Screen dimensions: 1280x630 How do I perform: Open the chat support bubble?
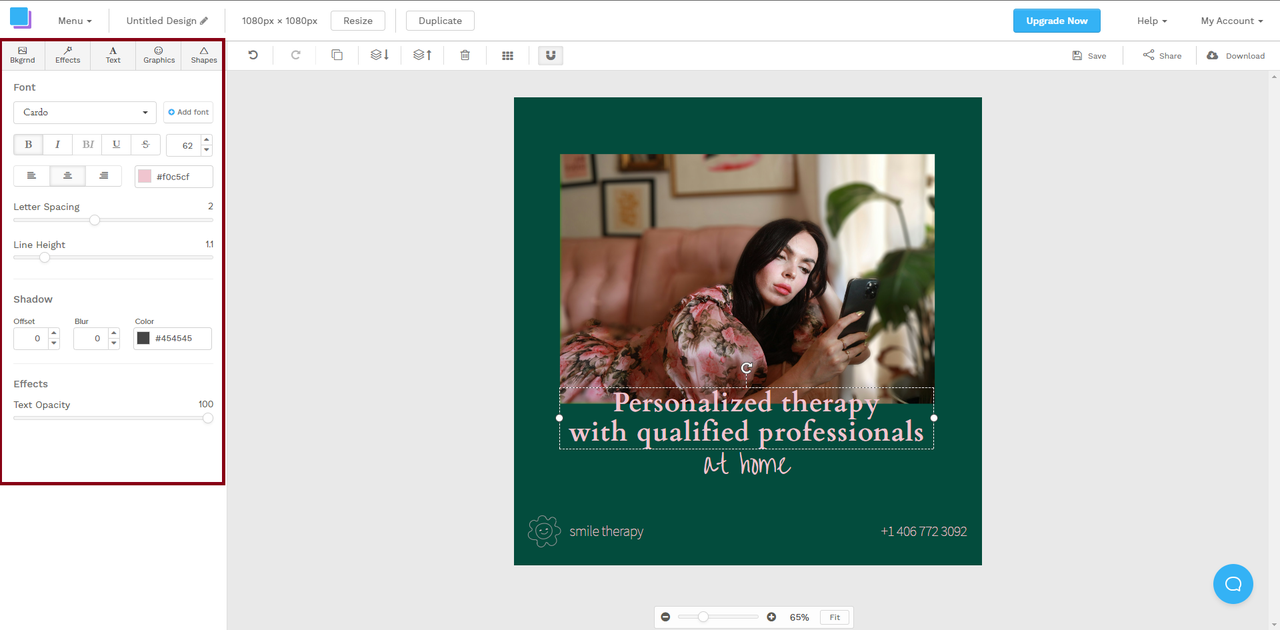[1233, 584]
